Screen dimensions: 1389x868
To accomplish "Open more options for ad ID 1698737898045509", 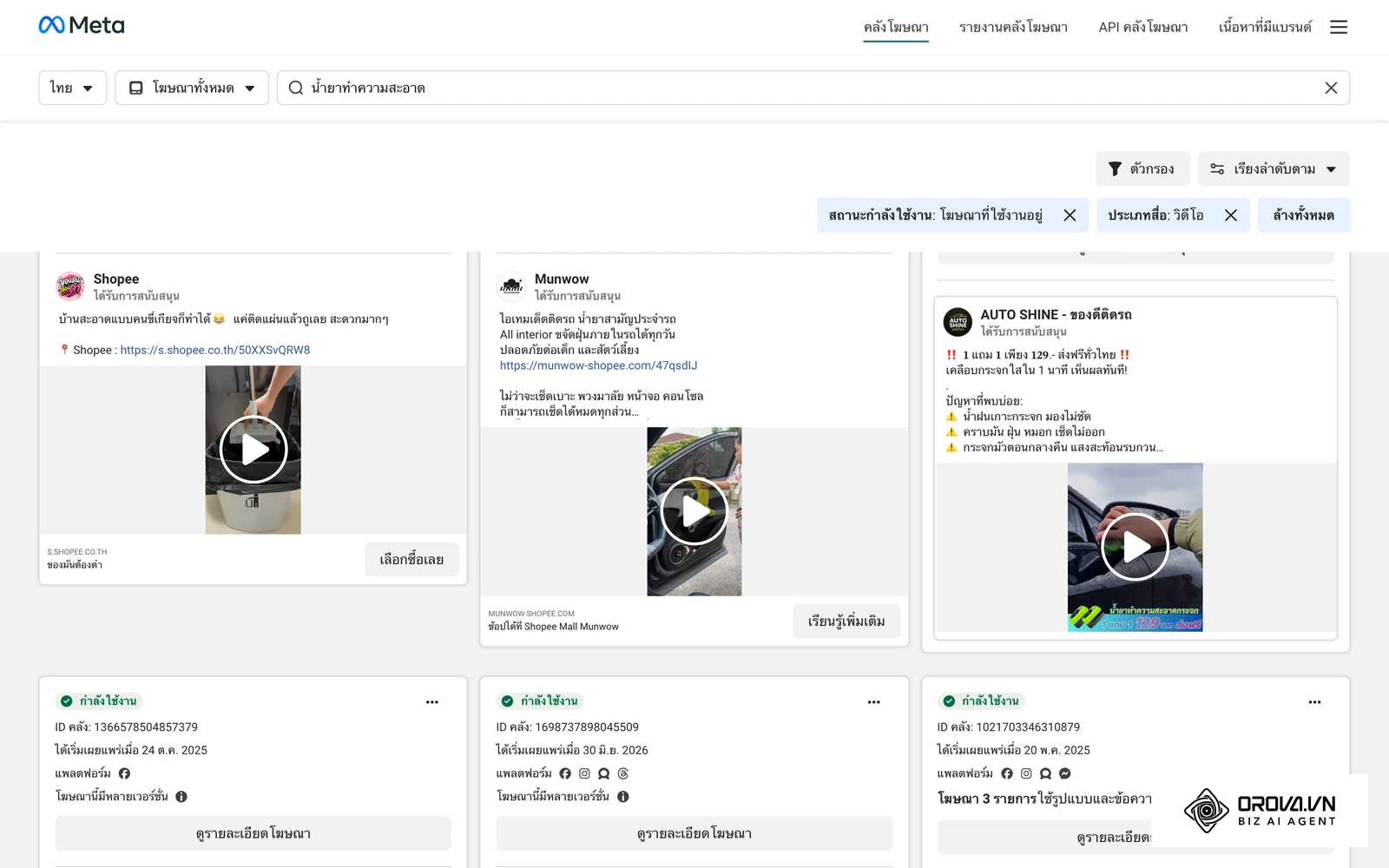I will pyautogui.click(x=874, y=702).
